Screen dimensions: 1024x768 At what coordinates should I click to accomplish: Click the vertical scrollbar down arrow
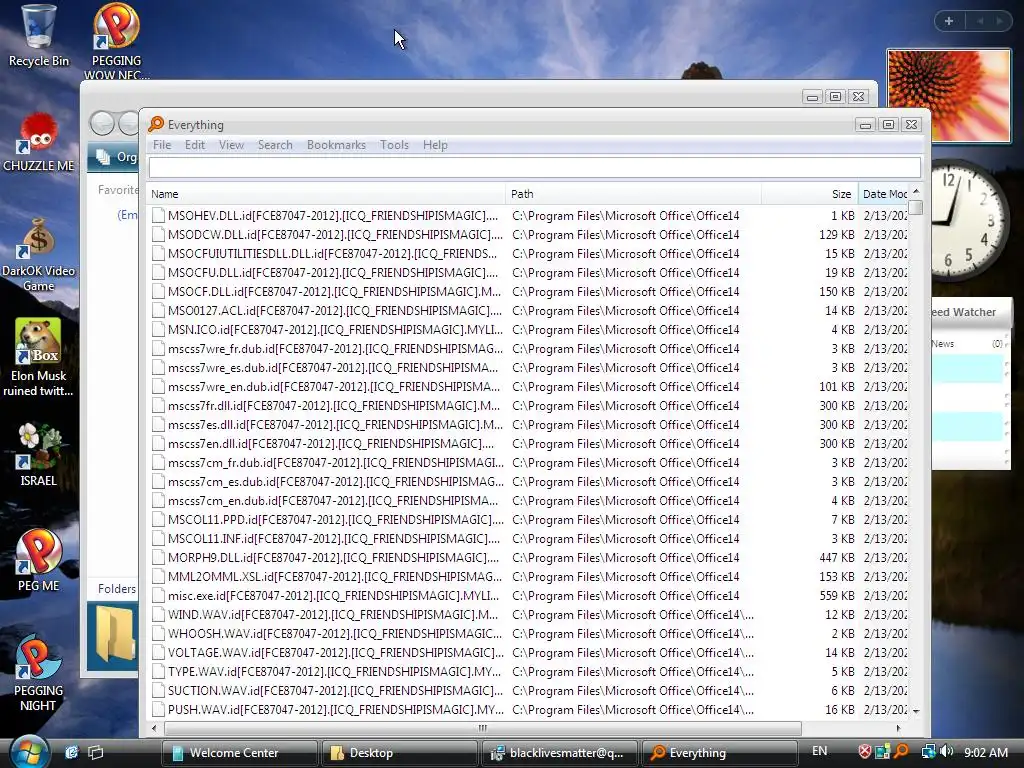pos(916,711)
